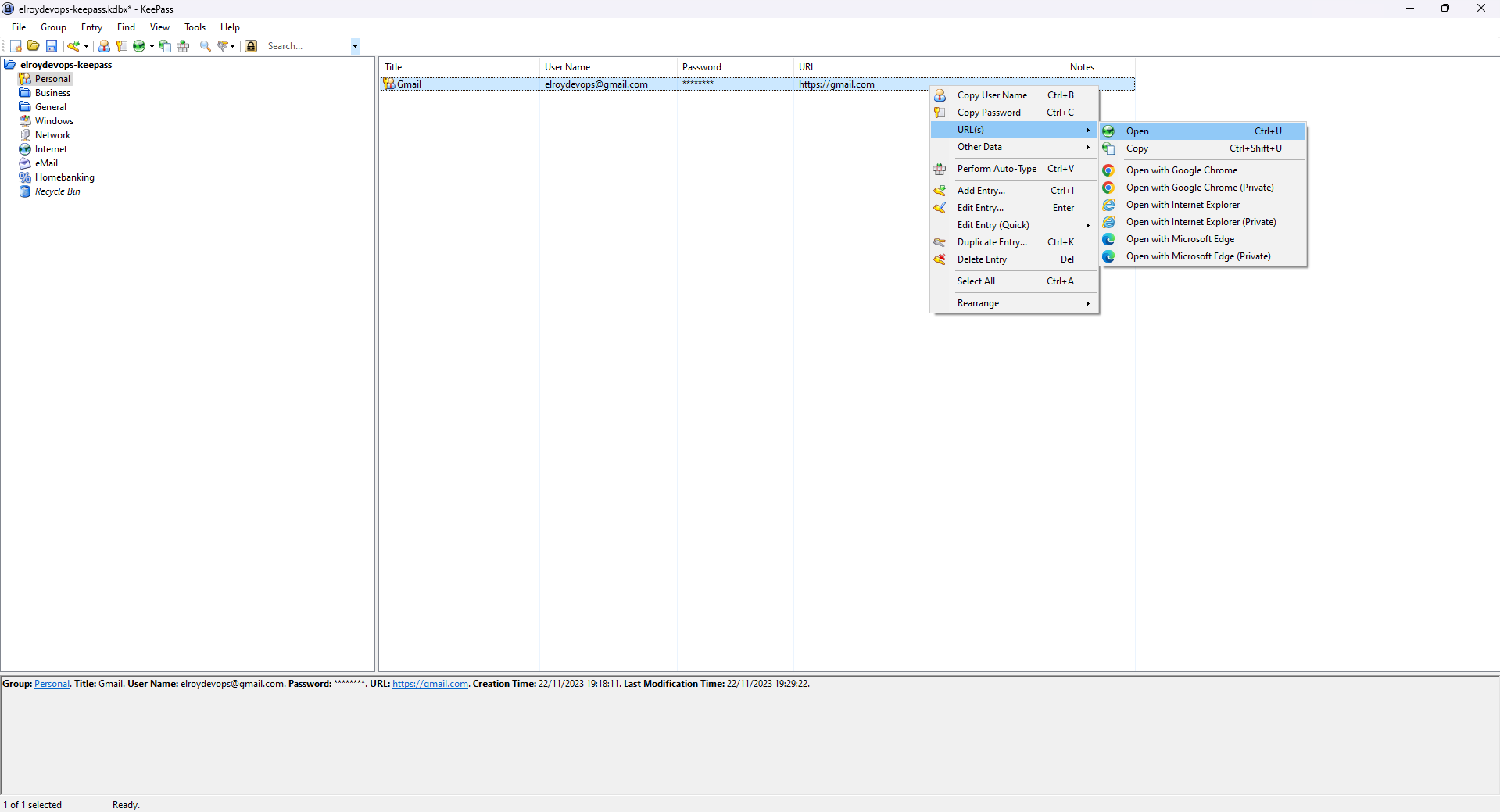Select the Personal group in the tree
This screenshot has width=1500, height=812.
[x=52, y=79]
